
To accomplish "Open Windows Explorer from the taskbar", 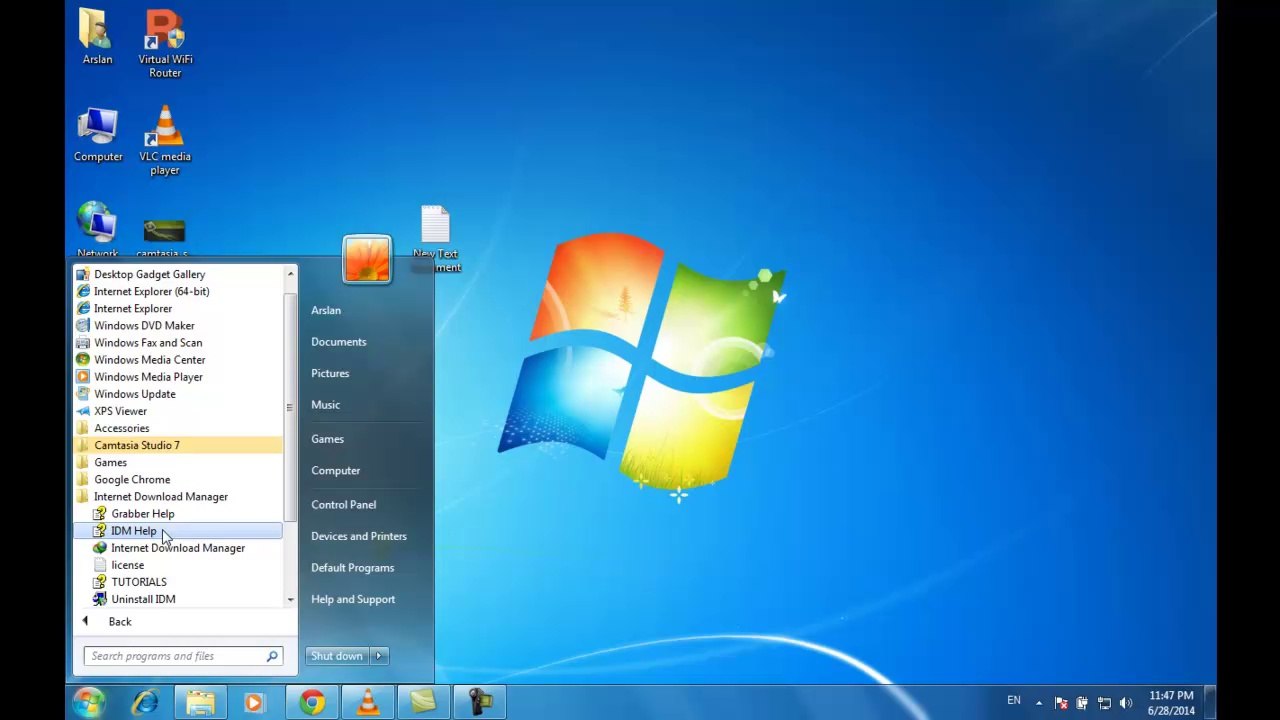I will [x=200, y=703].
